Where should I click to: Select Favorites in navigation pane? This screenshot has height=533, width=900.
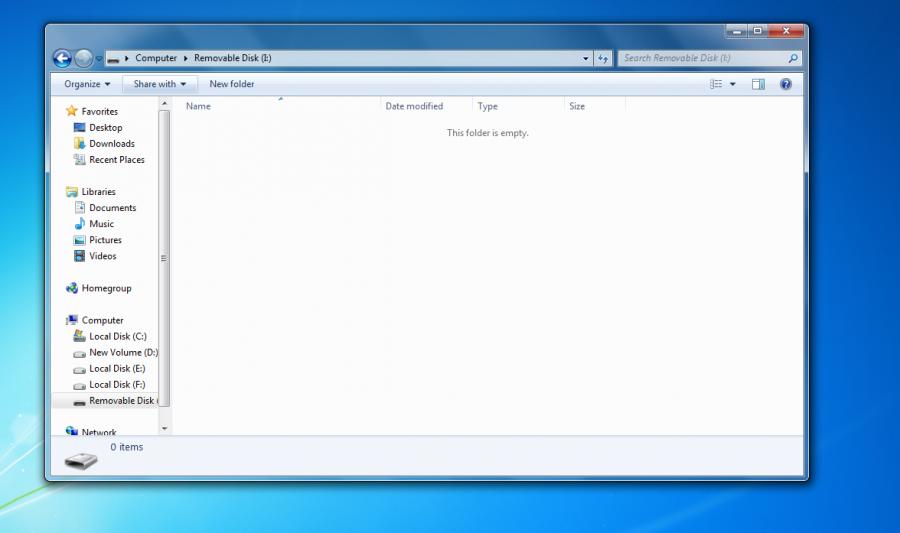click(x=99, y=111)
